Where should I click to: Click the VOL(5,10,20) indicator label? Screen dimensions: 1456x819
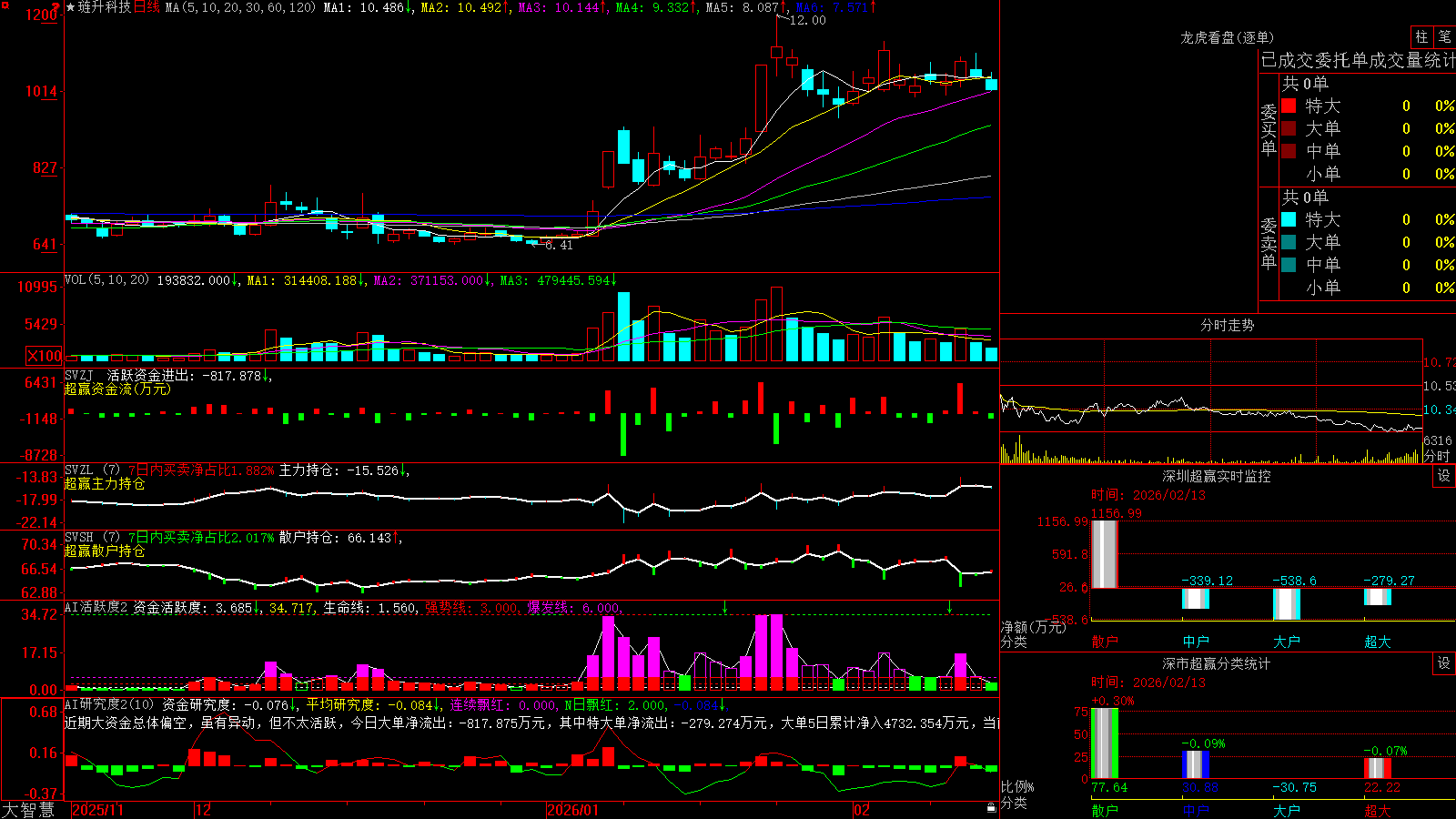(x=106, y=280)
